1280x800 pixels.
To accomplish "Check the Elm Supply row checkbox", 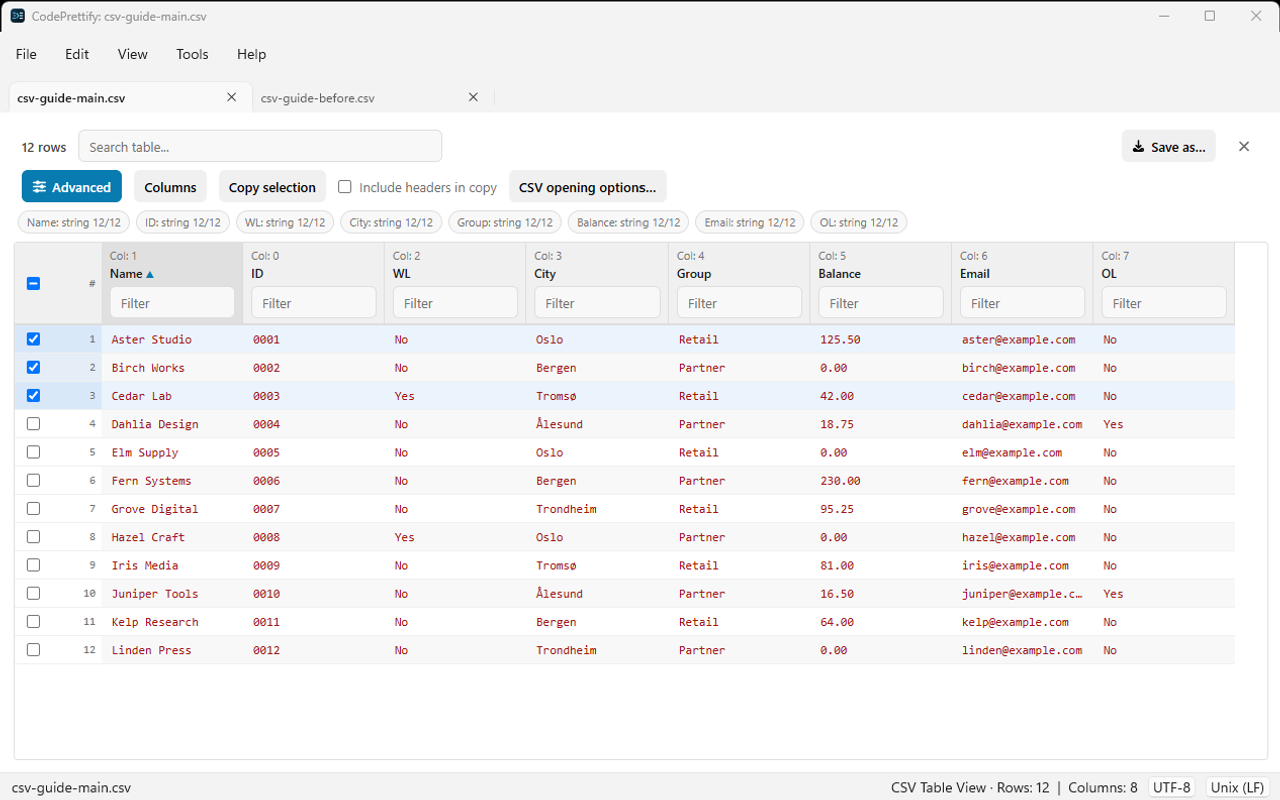I will click(x=33, y=452).
